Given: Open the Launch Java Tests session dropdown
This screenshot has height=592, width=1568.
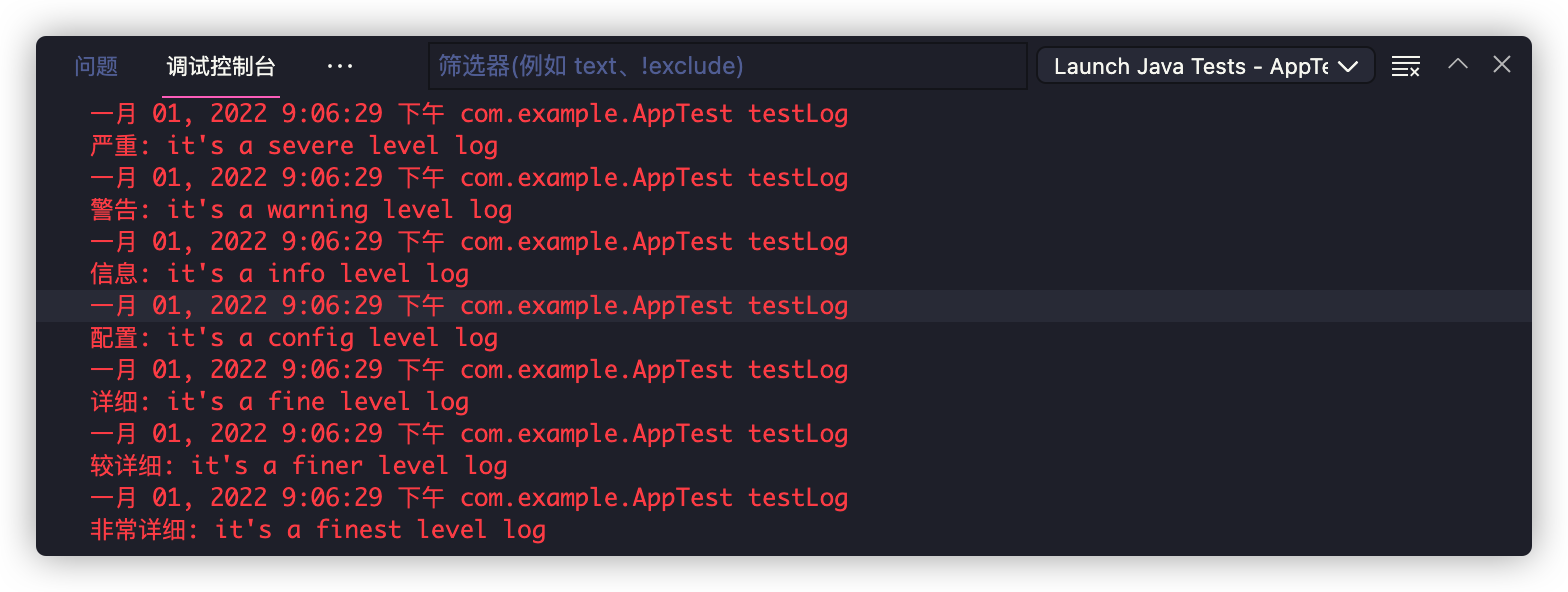Looking at the screenshot, I should tap(1190, 66).
